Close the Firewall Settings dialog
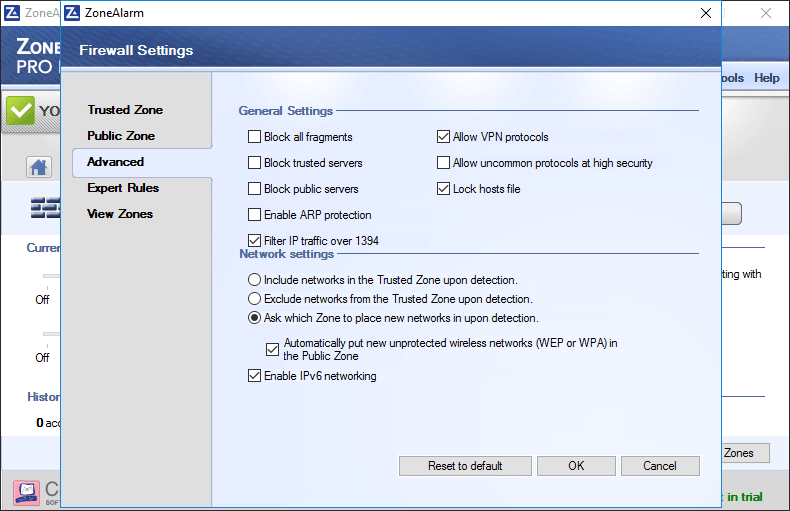This screenshot has width=790, height=511. click(x=706, y=13)
